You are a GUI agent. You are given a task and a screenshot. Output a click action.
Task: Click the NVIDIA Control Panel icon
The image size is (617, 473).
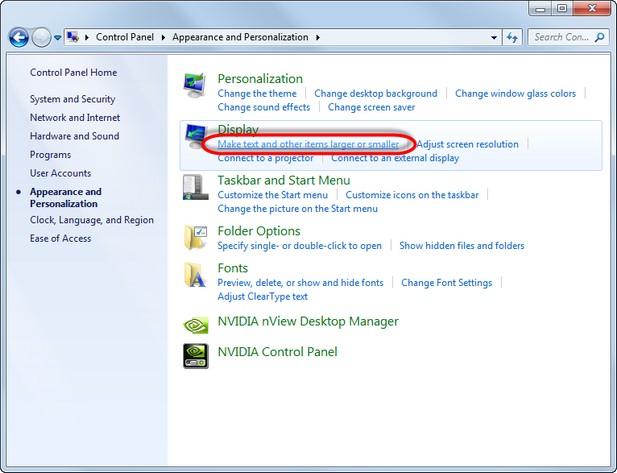(196, 356)
